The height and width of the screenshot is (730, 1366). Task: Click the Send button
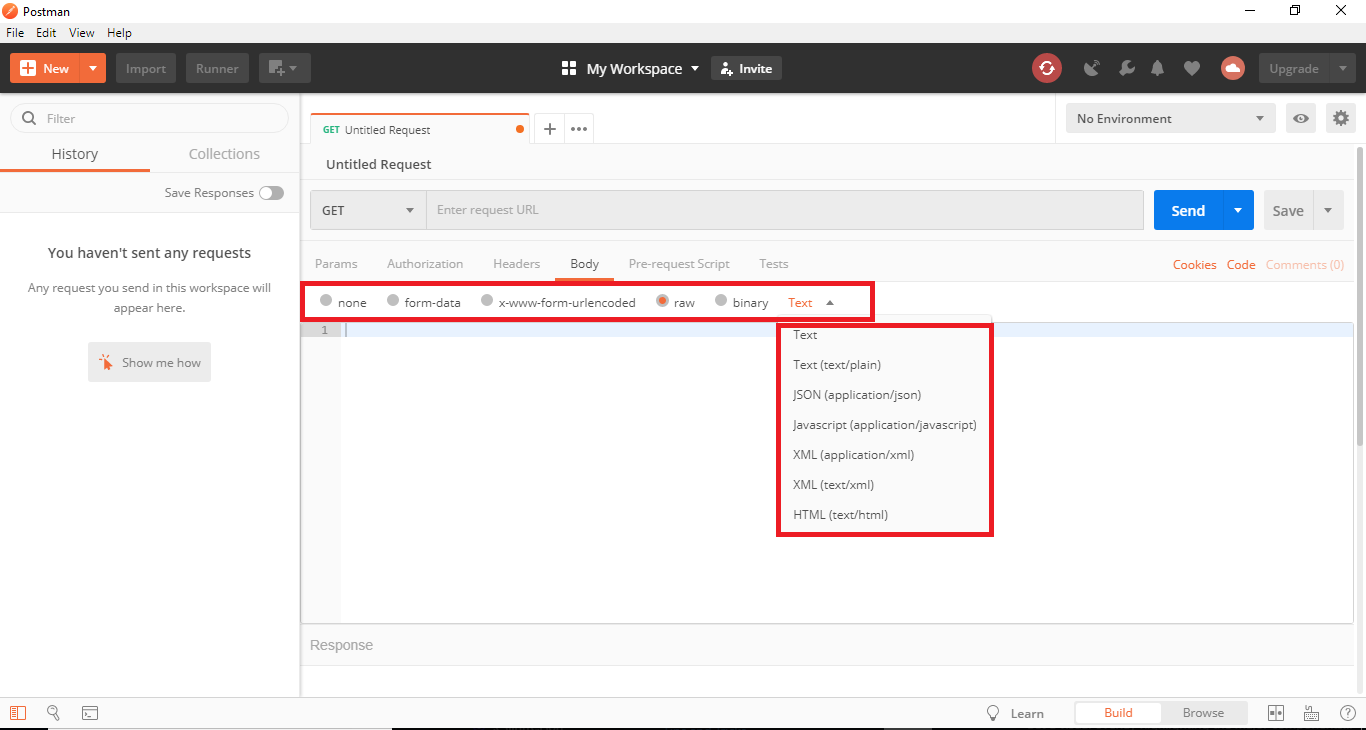coord(1188,210)
